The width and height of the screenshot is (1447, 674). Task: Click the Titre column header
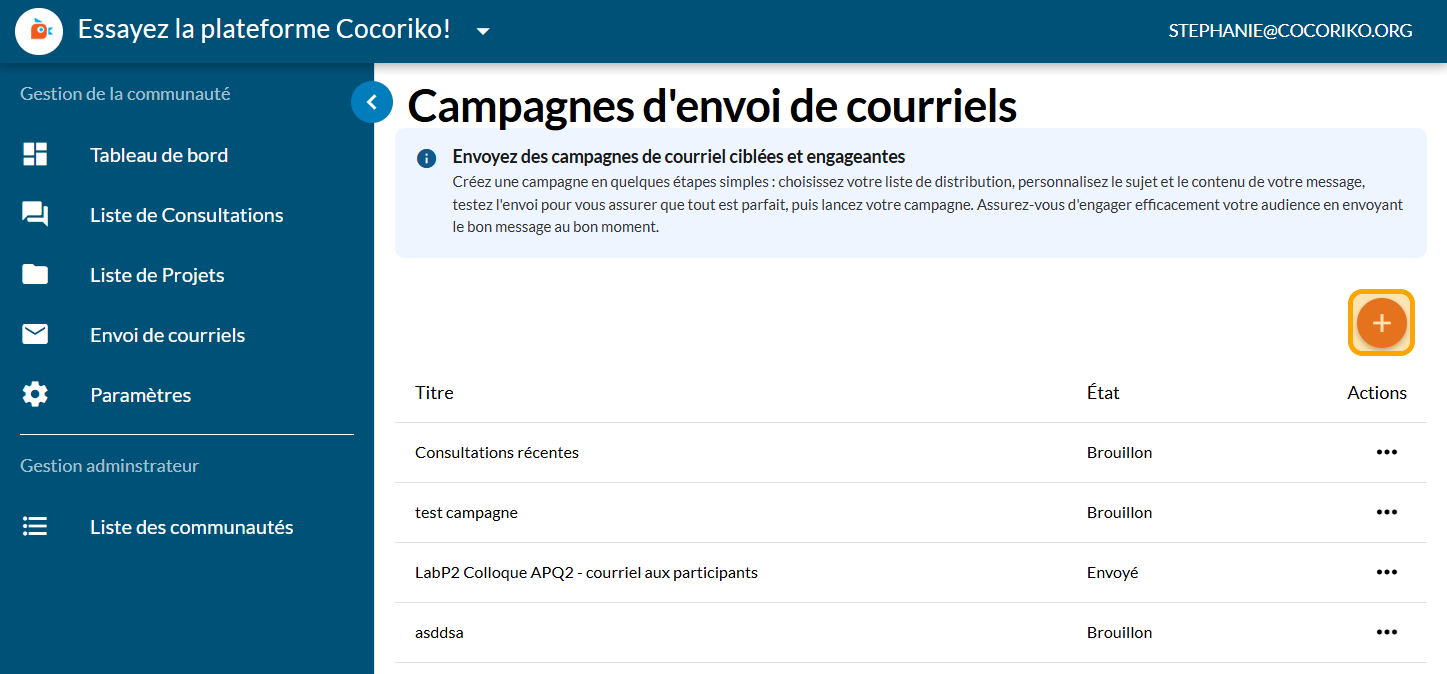pyautogui.click(x=434, y=393)
